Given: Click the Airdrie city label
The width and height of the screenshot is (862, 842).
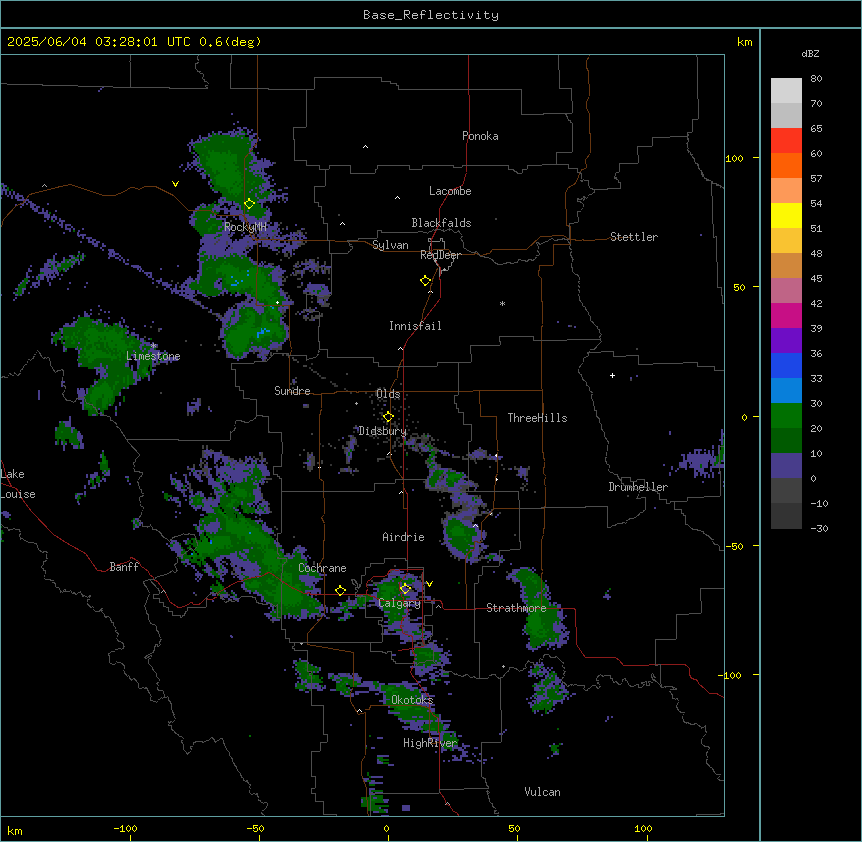Looking at the screenshot, I should [404, 537].
